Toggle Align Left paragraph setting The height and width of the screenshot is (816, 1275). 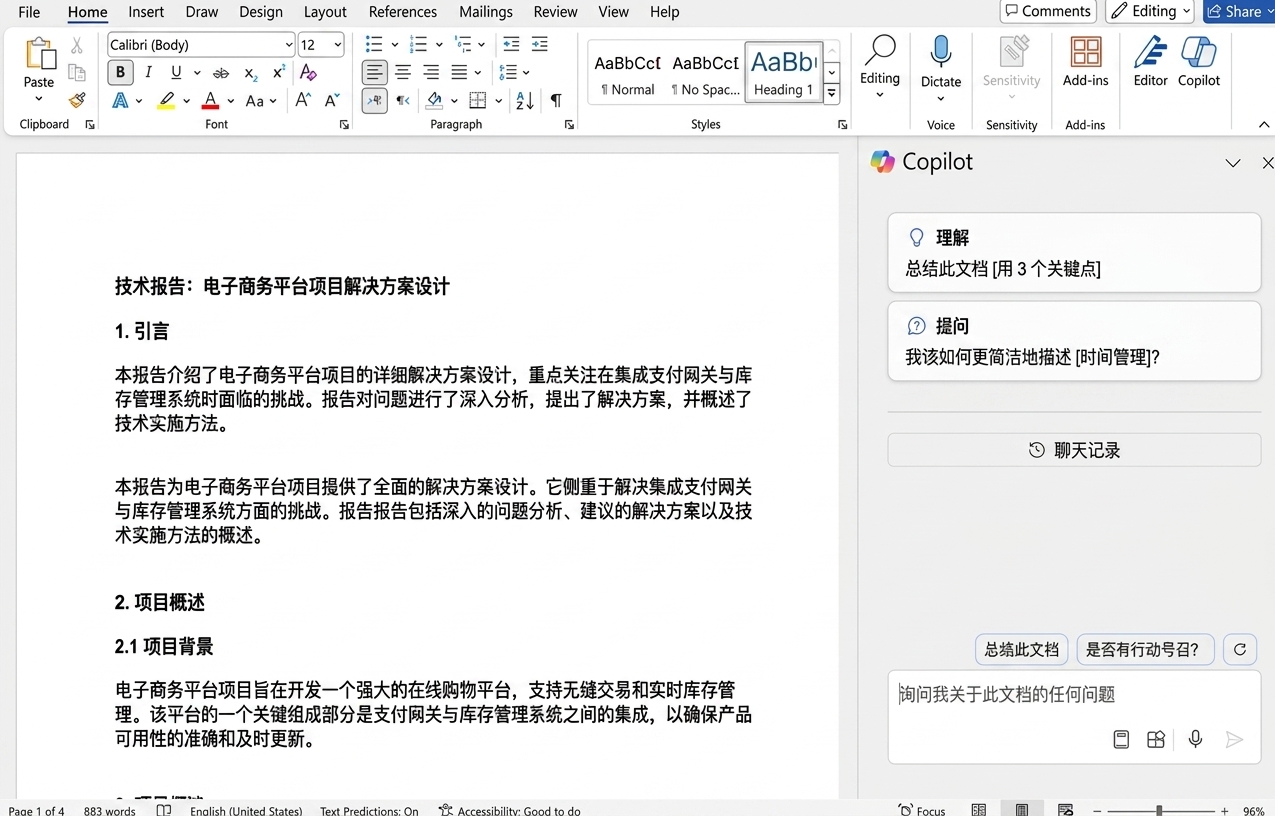(374, 72)
